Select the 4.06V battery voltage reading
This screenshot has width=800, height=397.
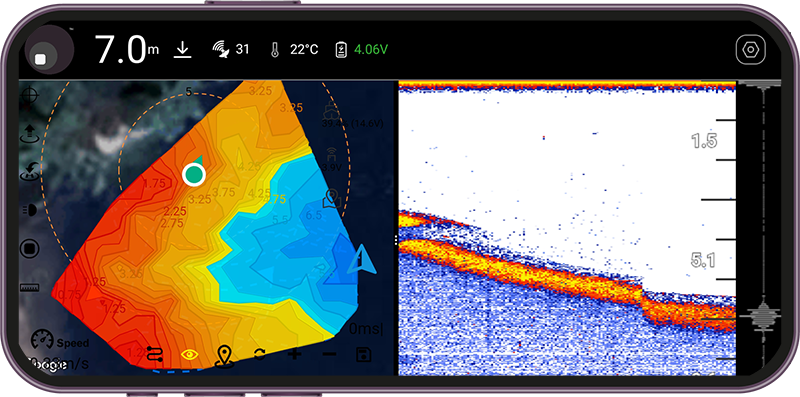371,49
